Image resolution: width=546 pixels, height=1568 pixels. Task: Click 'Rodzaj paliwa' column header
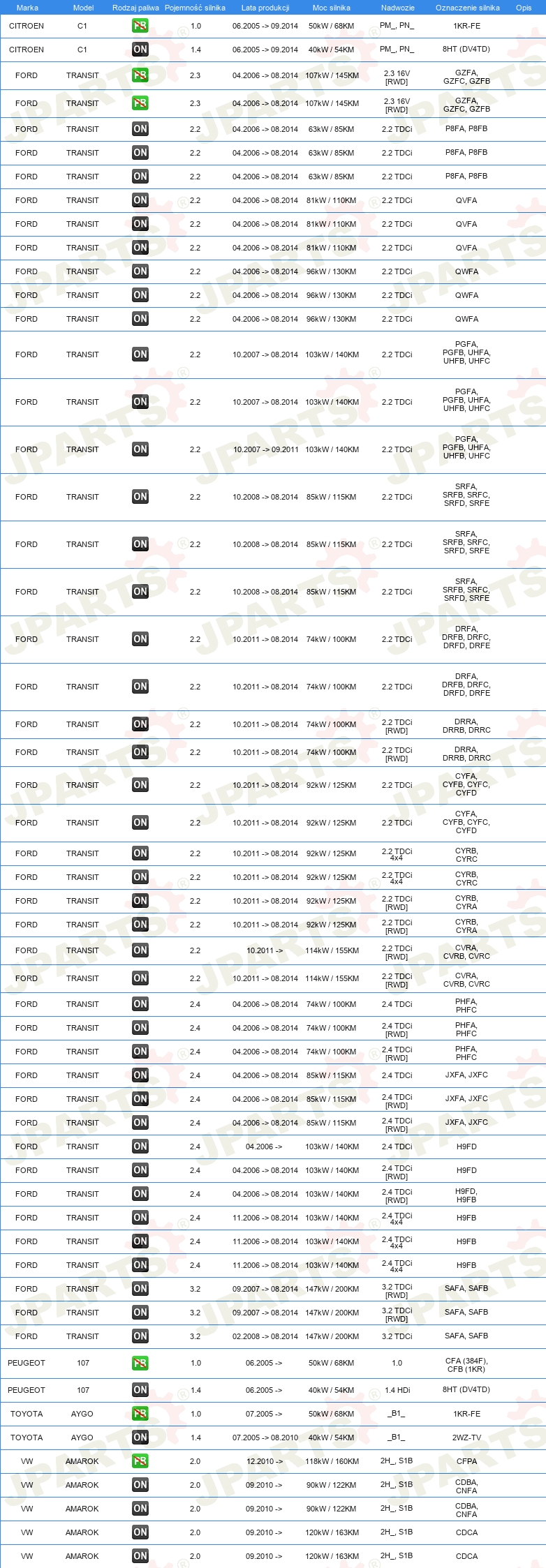[x=135, y=8]
